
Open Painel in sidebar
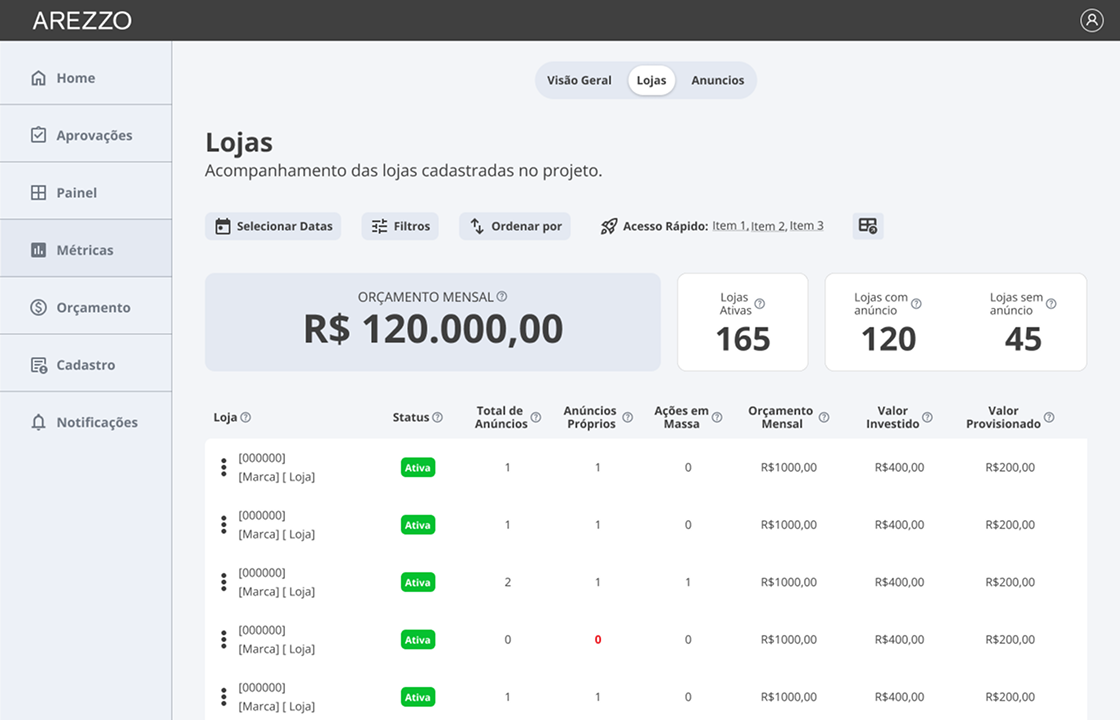[x=86, y=192]
